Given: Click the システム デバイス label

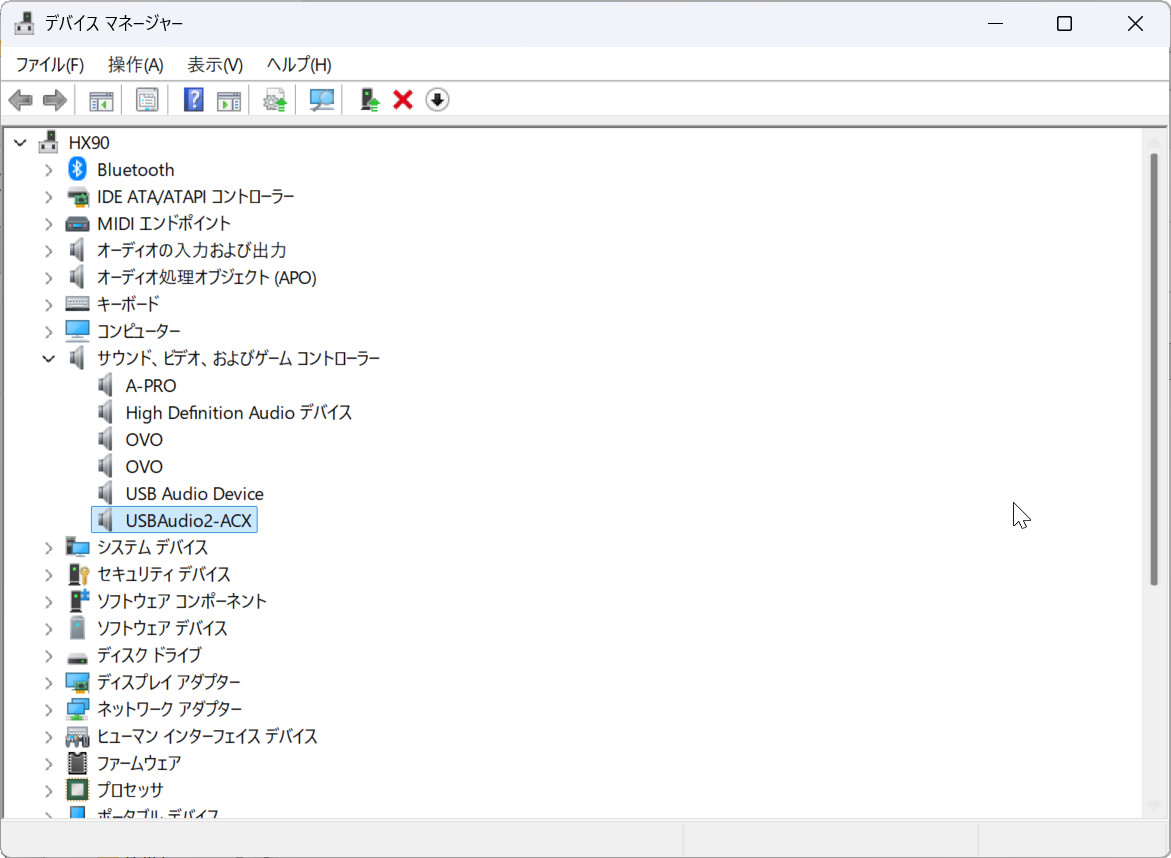Looking at the screenshot, I should (152, 547).
